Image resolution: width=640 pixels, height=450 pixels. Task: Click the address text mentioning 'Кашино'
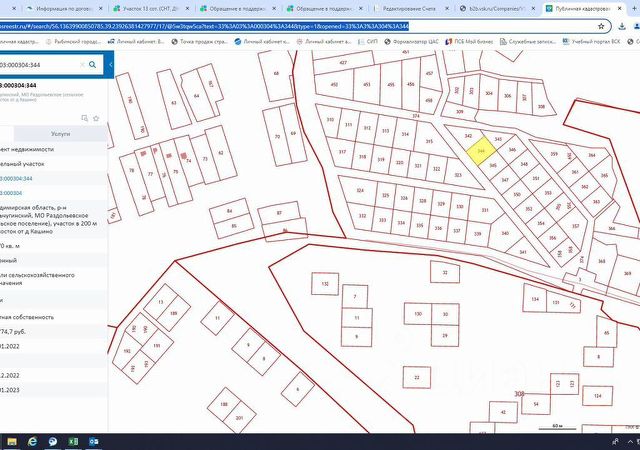(48, 219)
